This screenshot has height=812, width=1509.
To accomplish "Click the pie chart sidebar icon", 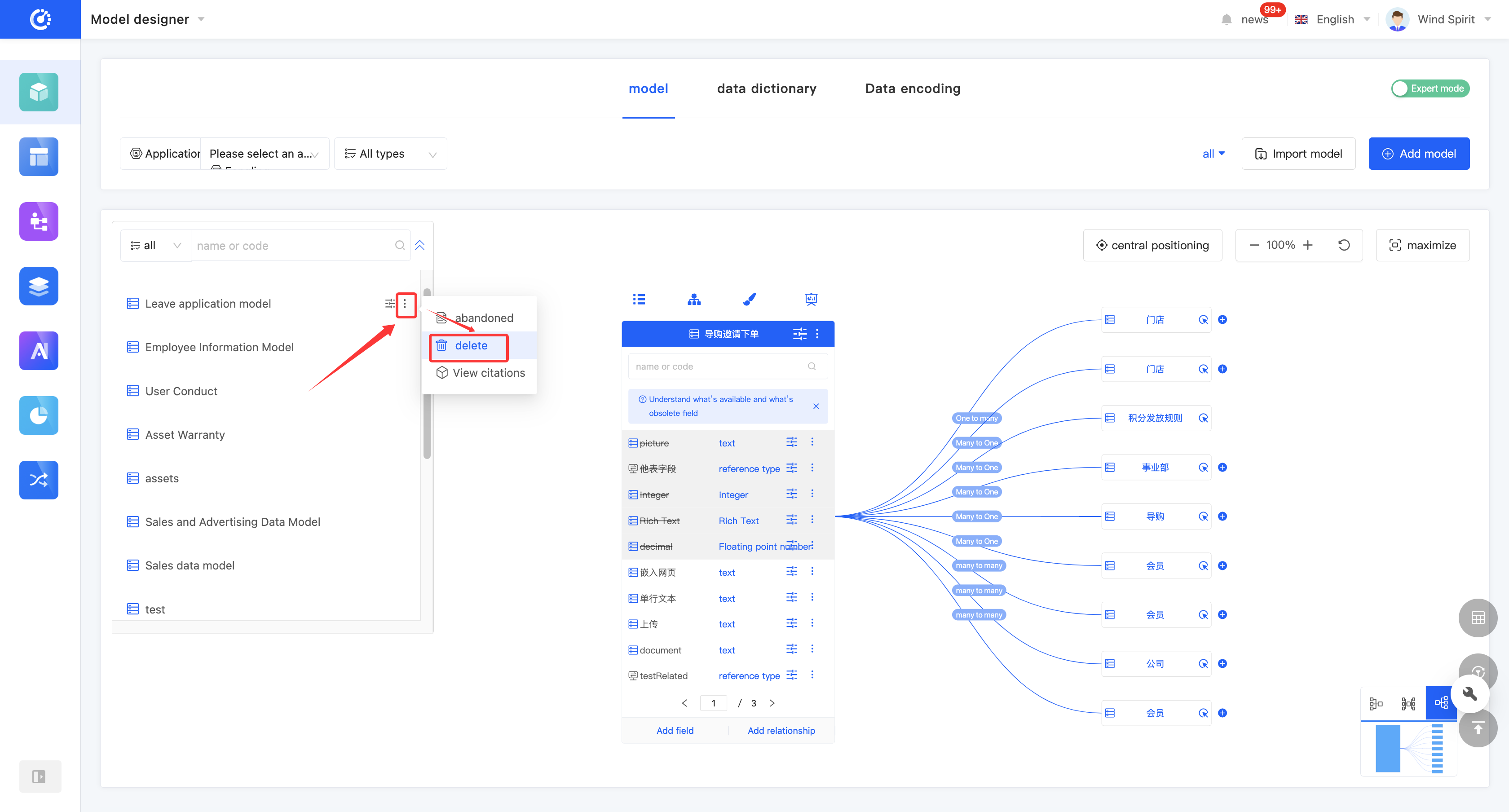I will 39,415.
